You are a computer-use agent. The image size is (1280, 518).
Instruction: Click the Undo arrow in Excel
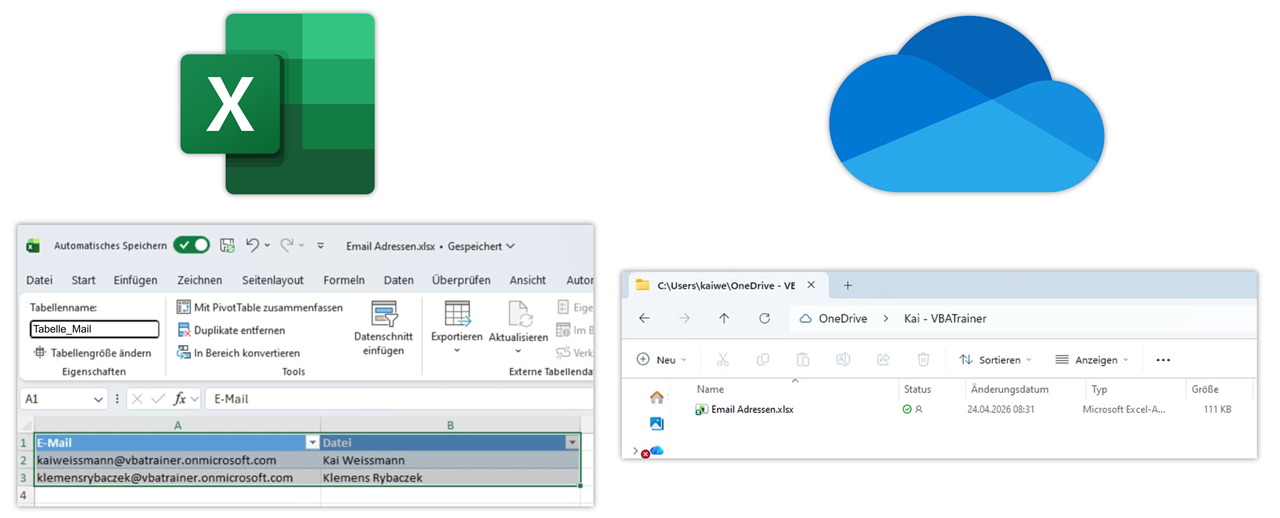coord(252,245)
